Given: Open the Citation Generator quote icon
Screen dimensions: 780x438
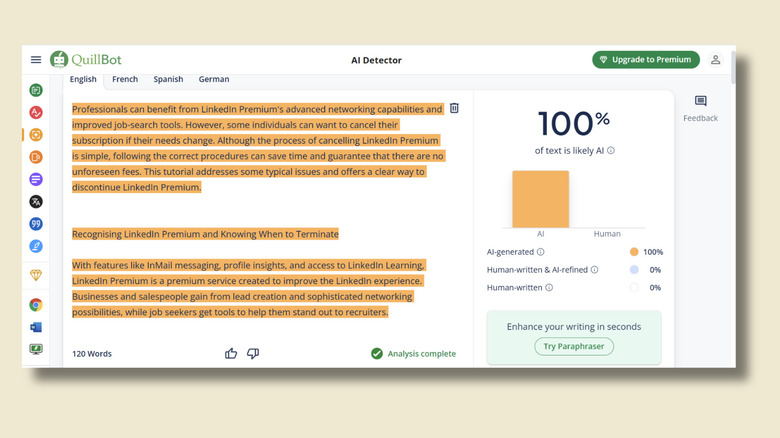Looking at the screenshot, I should coord(36,224).
